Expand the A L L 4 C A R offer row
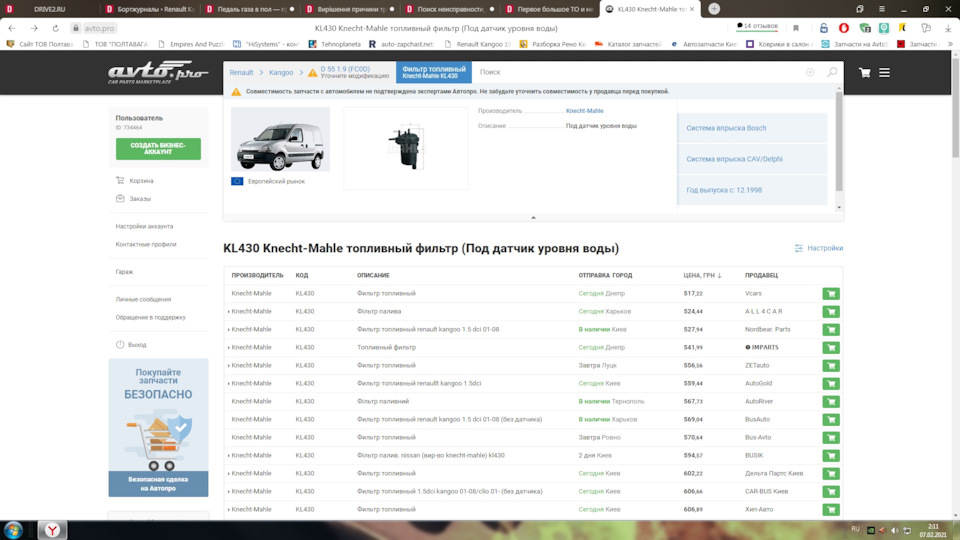The image size is (960, 540). click(229, 312)
